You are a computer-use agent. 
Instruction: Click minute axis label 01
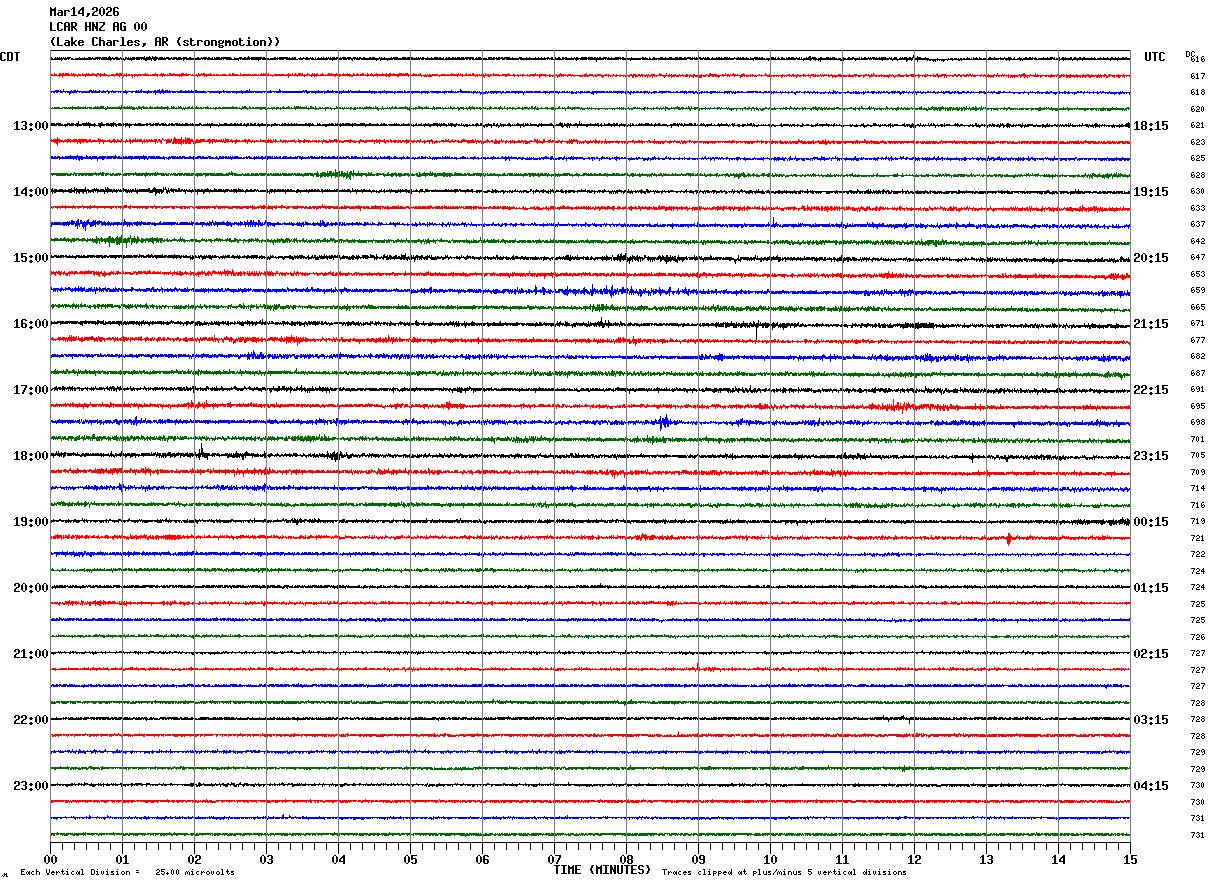[122, 859]
